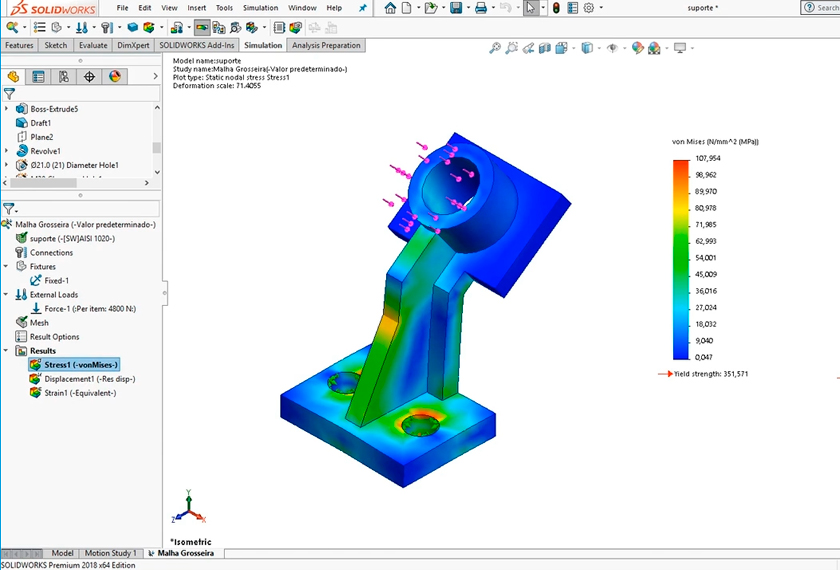Switch to the Evaluate tab
The image size is (840, 570).
tap(93, 45)
